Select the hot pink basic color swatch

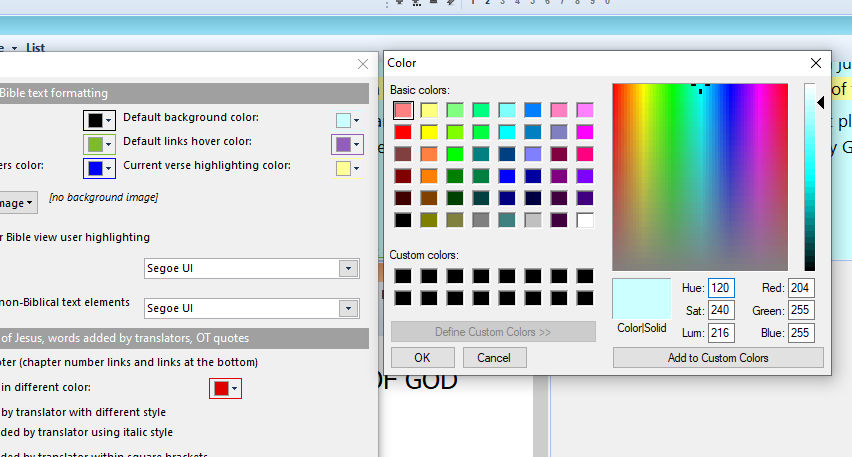point(585,154)
